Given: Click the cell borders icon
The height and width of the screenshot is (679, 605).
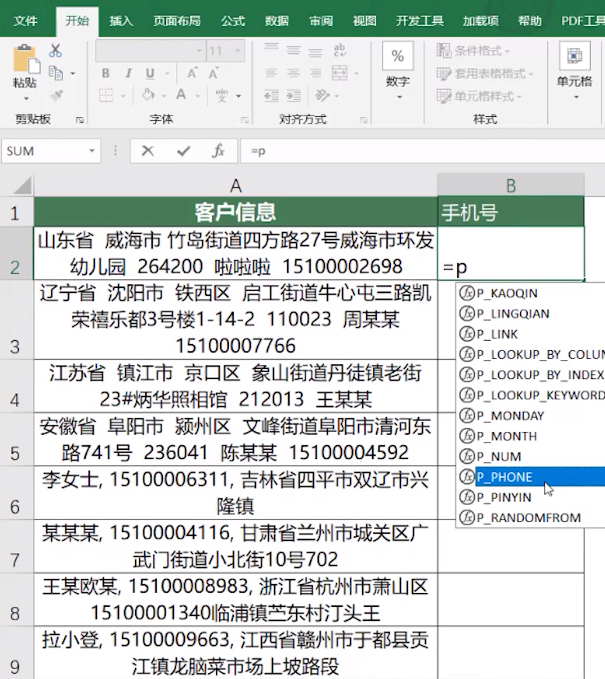Looking at the screenshot, I should (106, 95).
